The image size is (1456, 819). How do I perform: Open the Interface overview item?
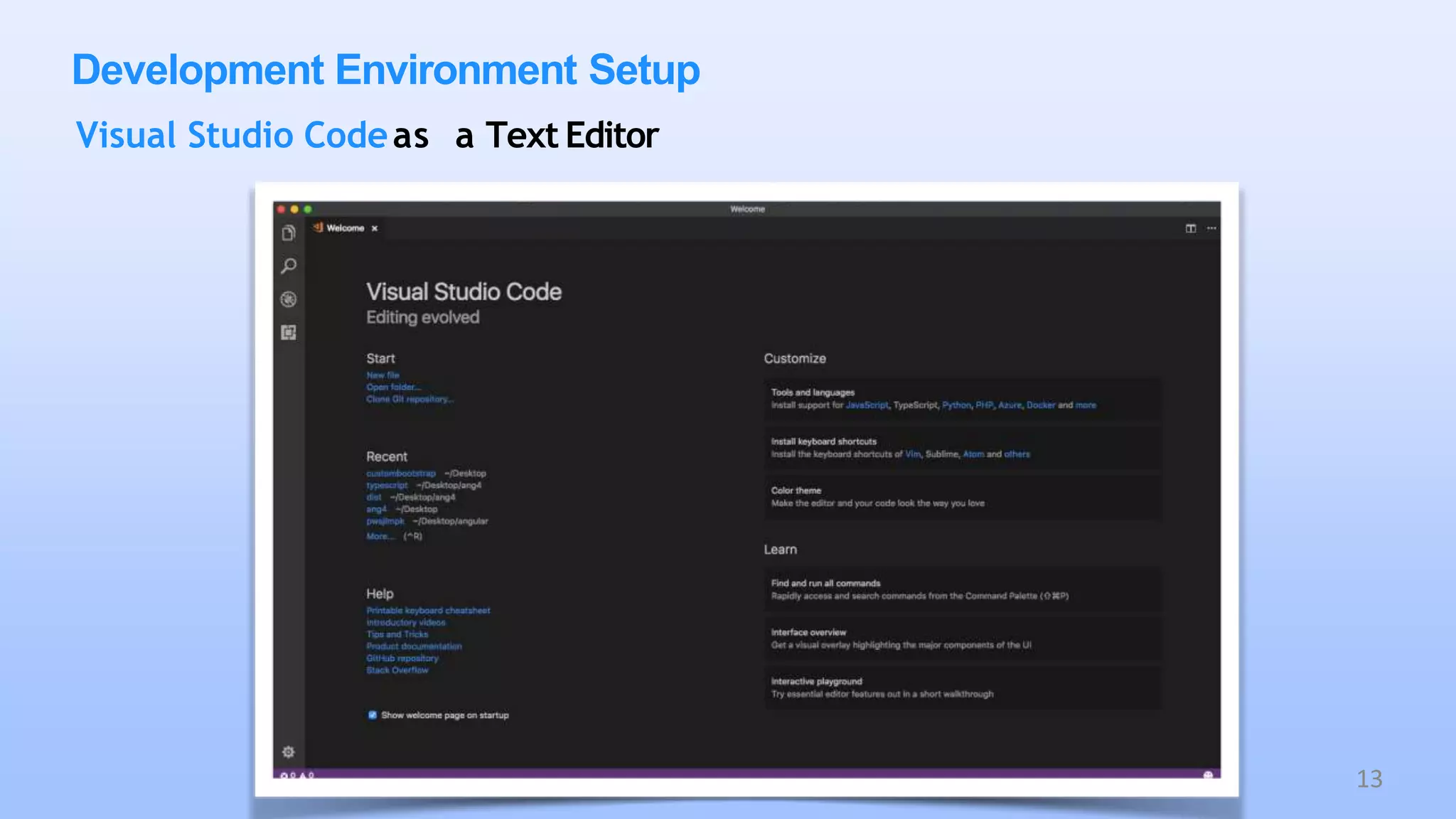pos(963,638)
